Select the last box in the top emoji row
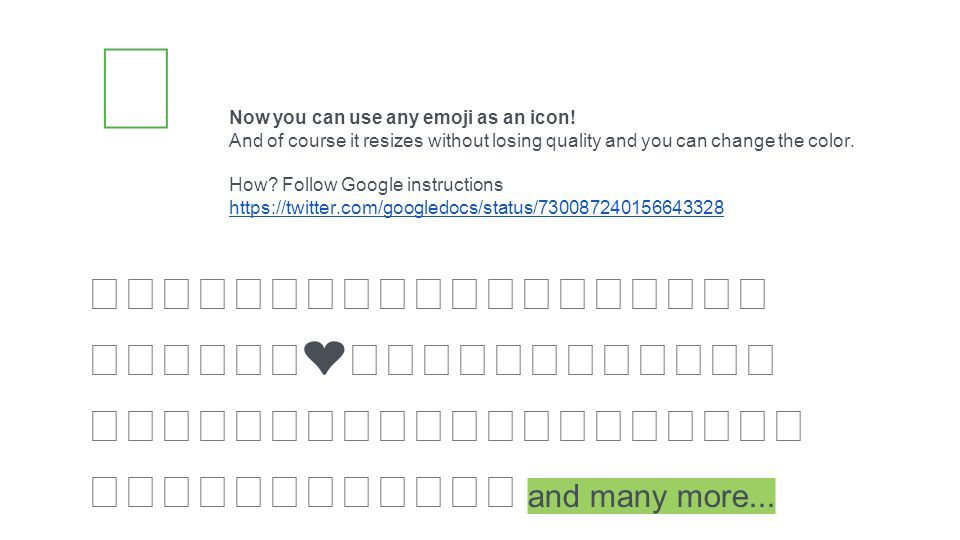960x540 pixels. [x=753, y=293]
